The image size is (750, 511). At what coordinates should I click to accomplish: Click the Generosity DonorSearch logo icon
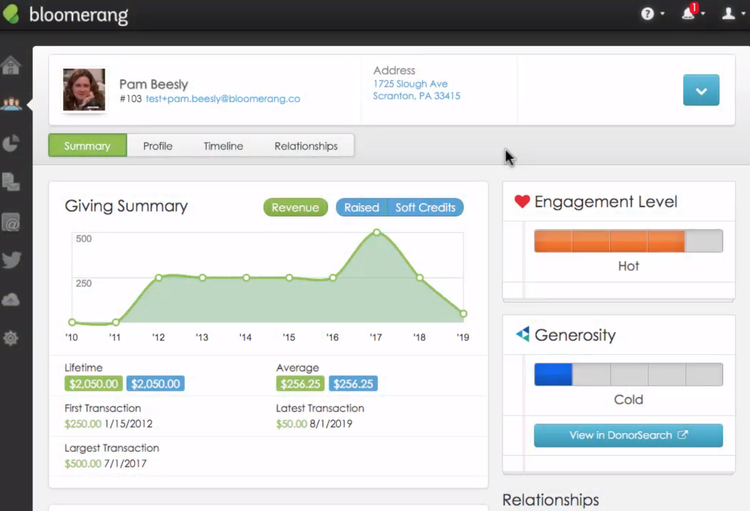point(523,334)
